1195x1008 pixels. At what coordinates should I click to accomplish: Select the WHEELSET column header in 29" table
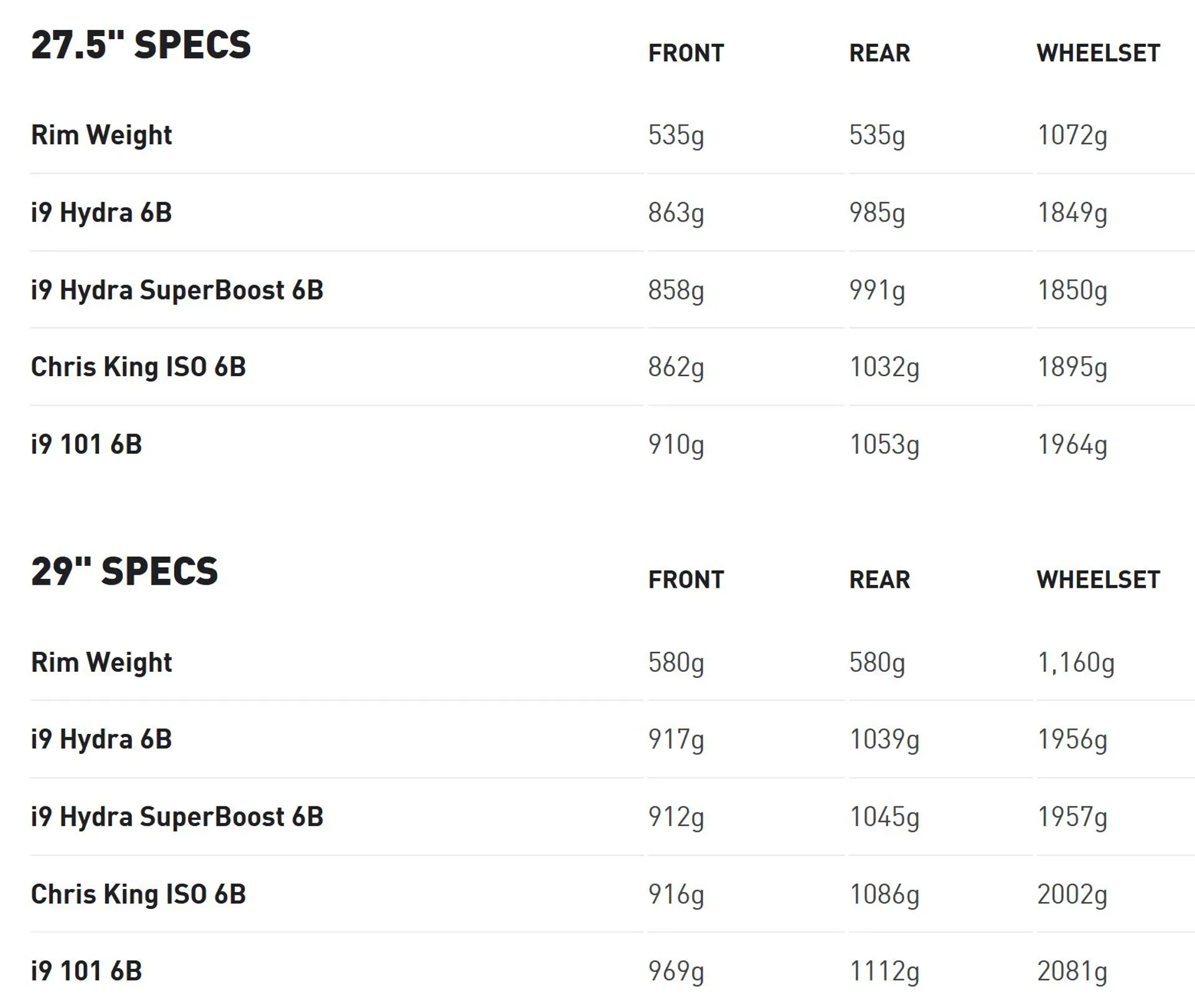(x=1098, y=580)
